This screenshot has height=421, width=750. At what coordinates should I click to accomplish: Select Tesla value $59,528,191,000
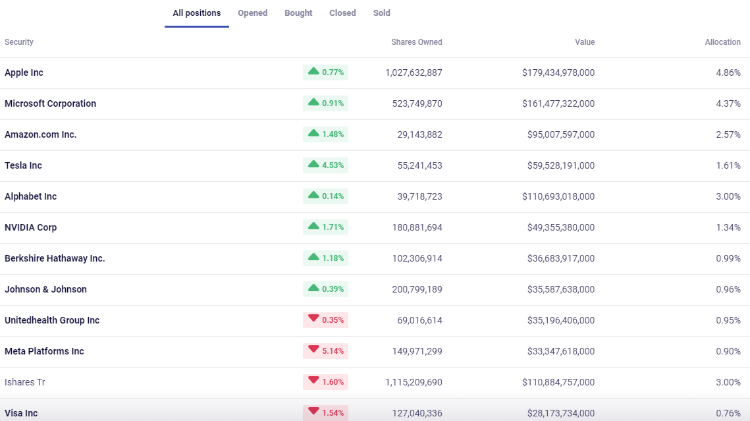click(x=561, y=166)
